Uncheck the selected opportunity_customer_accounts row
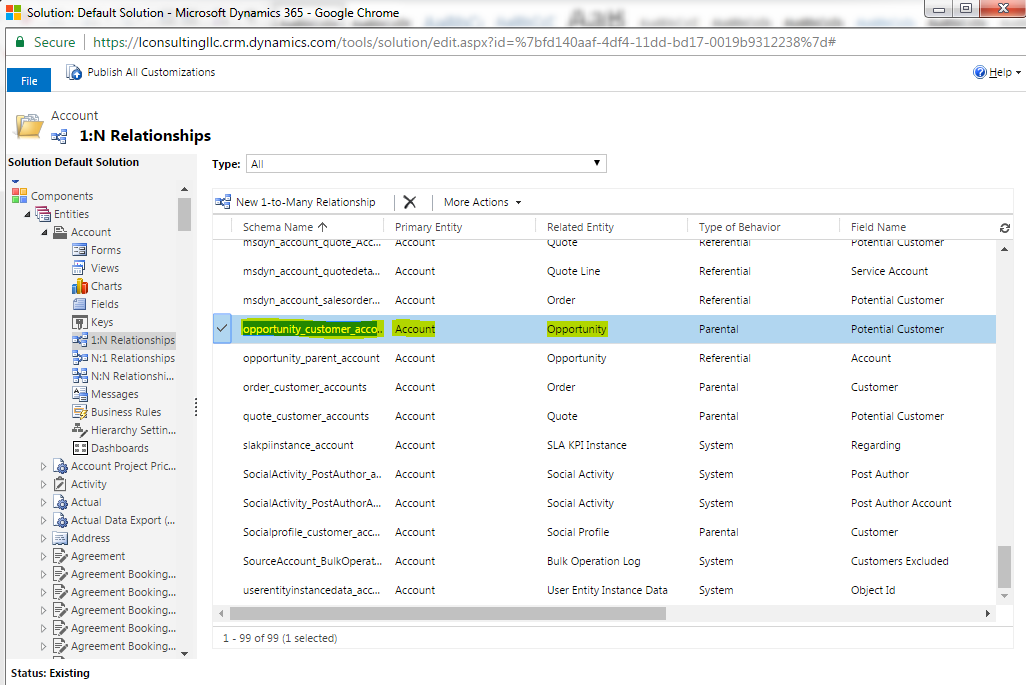 (x=222, y=328)
